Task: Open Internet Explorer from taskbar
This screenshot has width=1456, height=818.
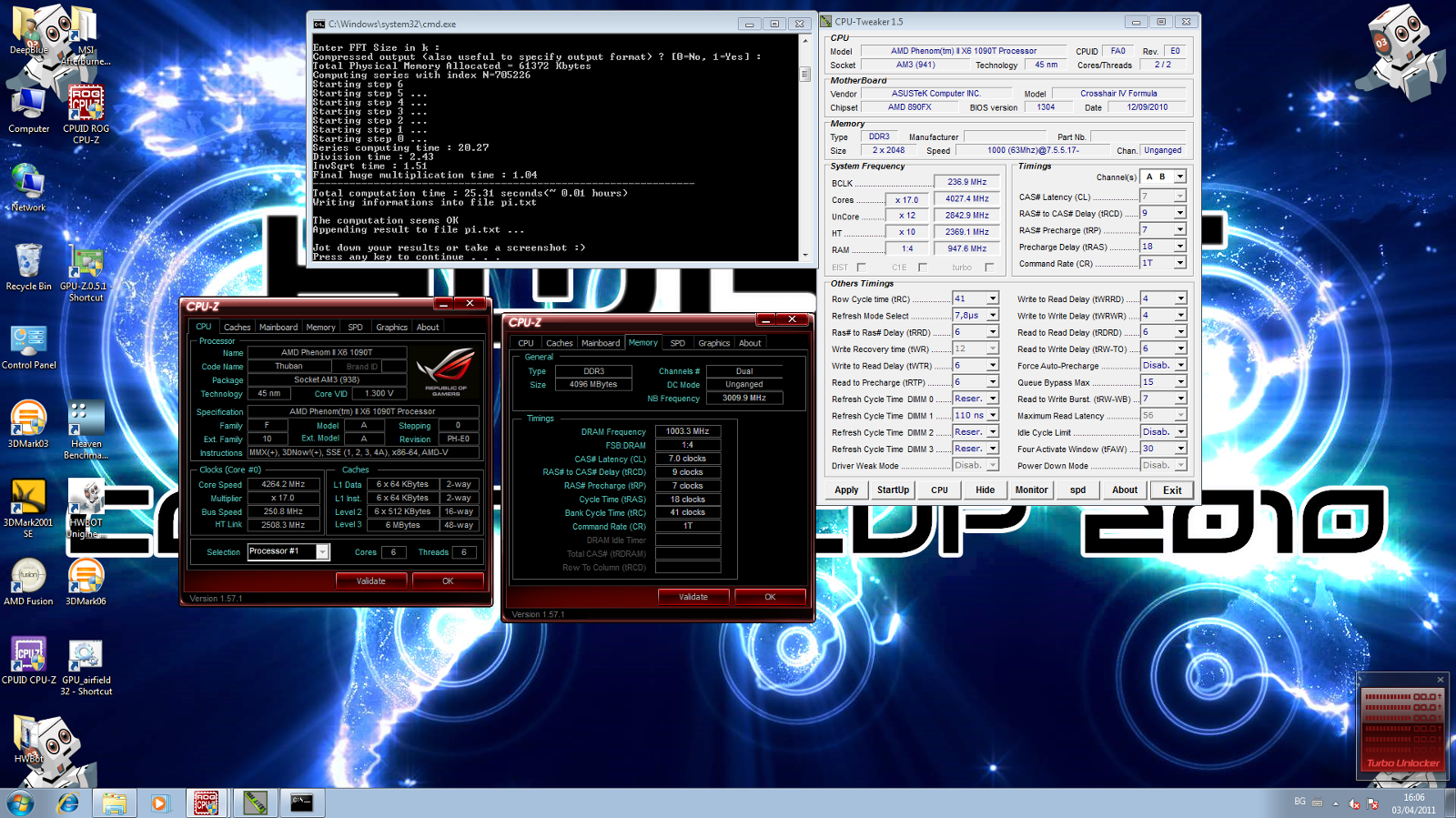Action: point(68,803)
